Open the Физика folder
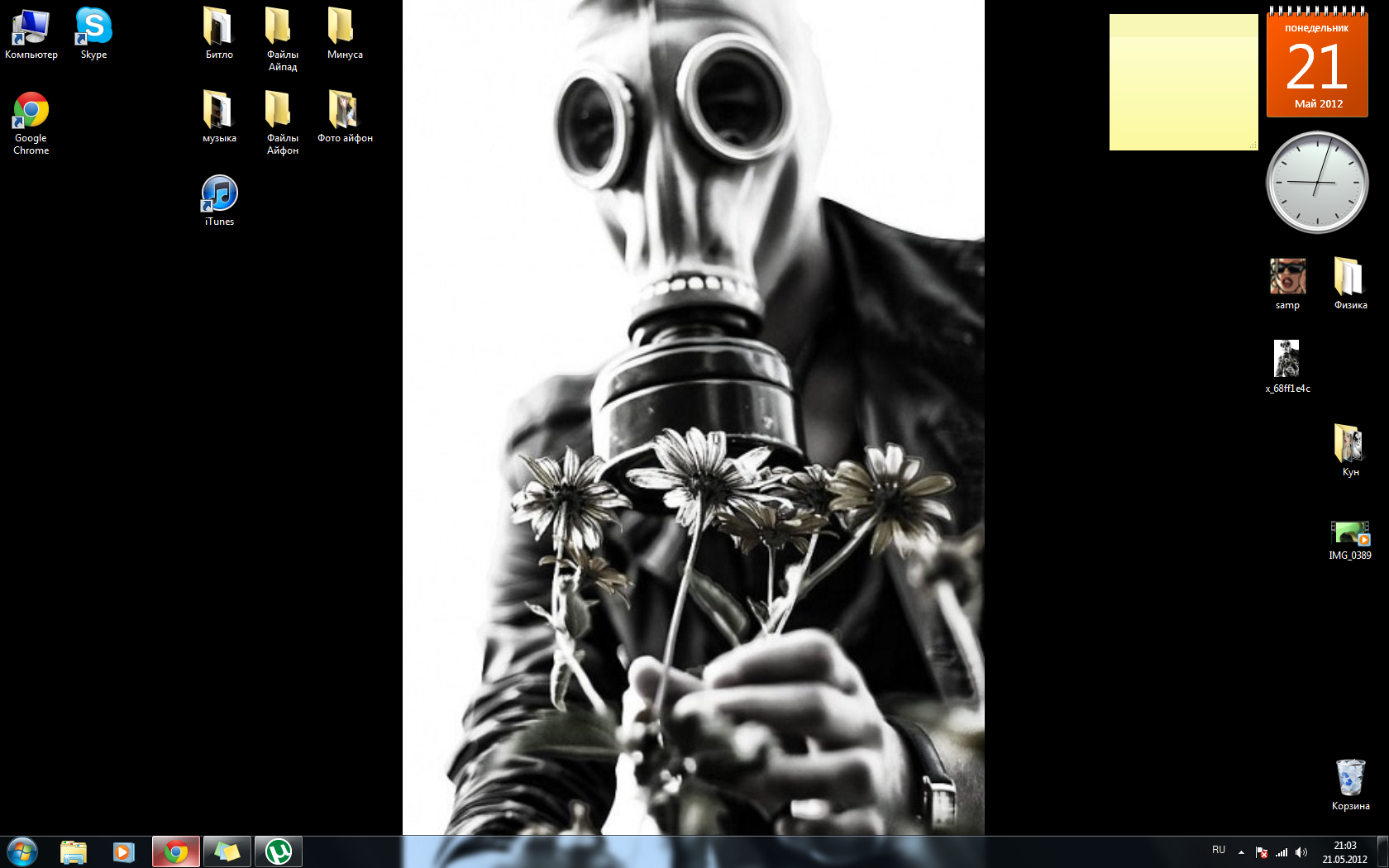 tap(1350, 284)
